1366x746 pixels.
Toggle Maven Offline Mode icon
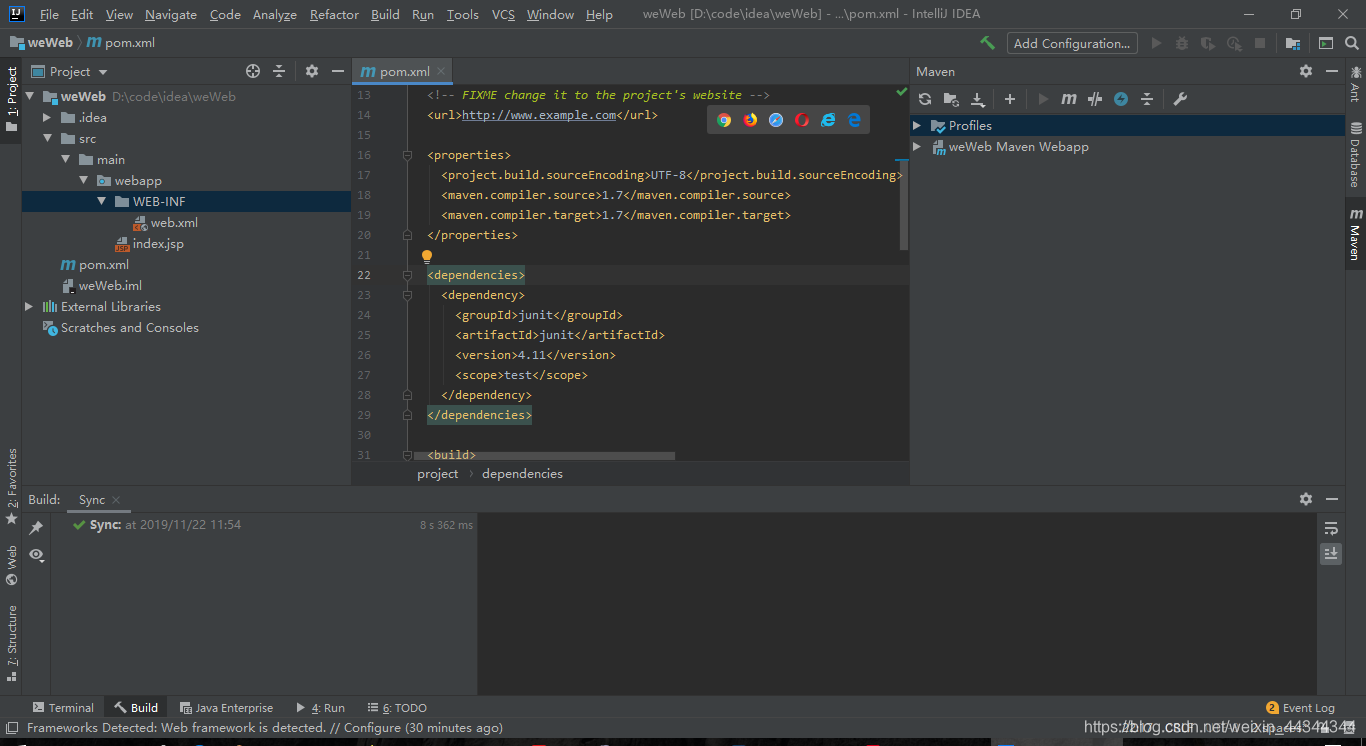tap(1095, 99)
